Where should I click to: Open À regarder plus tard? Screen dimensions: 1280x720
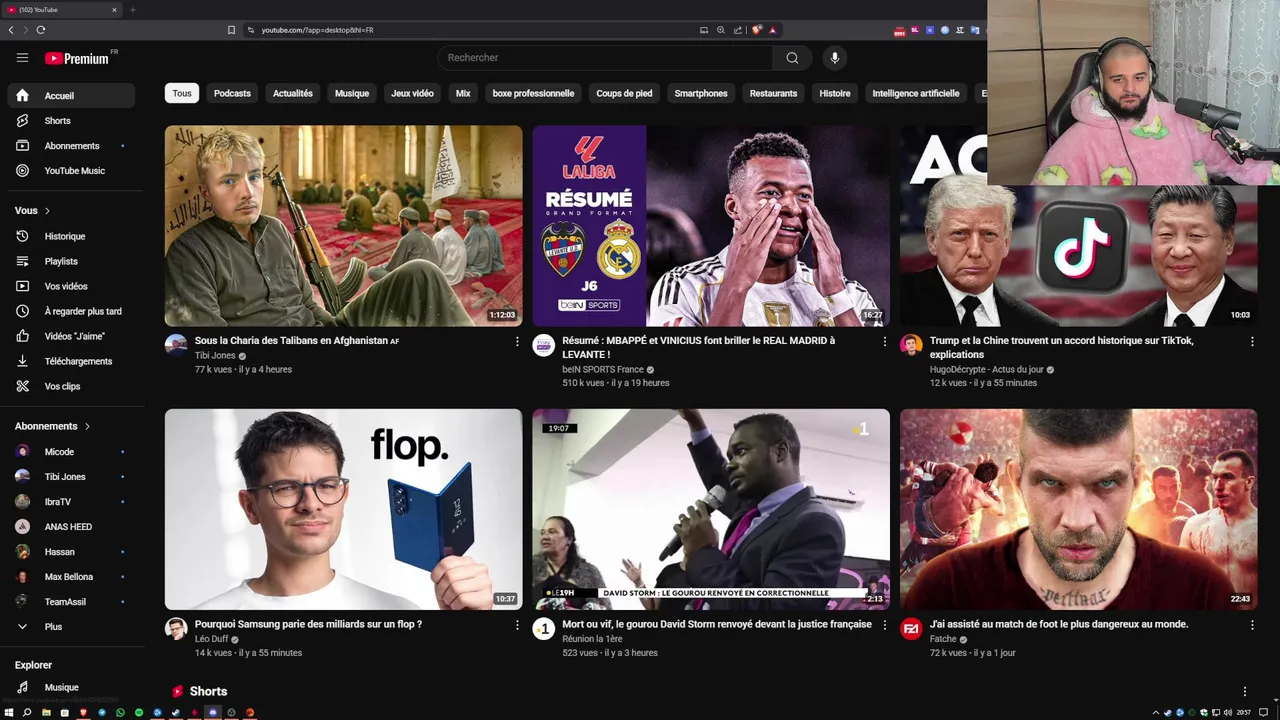[x=72, y=311]
